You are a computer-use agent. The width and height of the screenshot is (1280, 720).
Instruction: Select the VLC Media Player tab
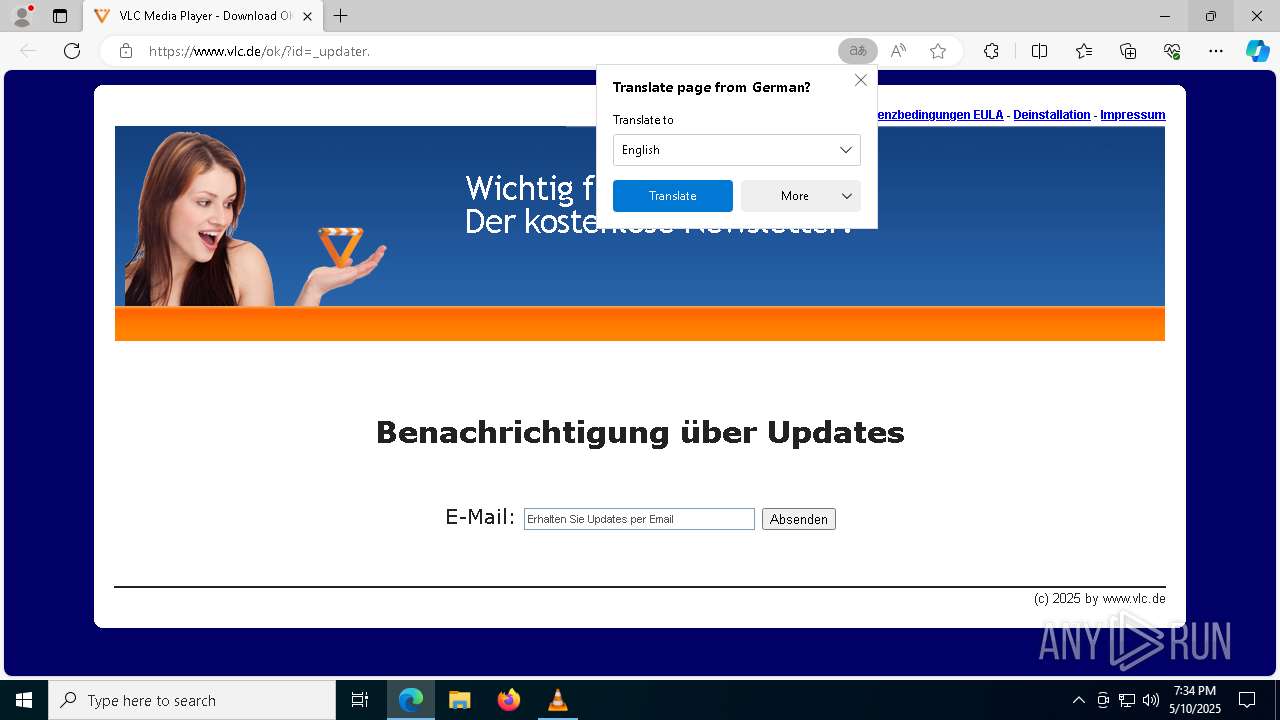tap(203, 16)
